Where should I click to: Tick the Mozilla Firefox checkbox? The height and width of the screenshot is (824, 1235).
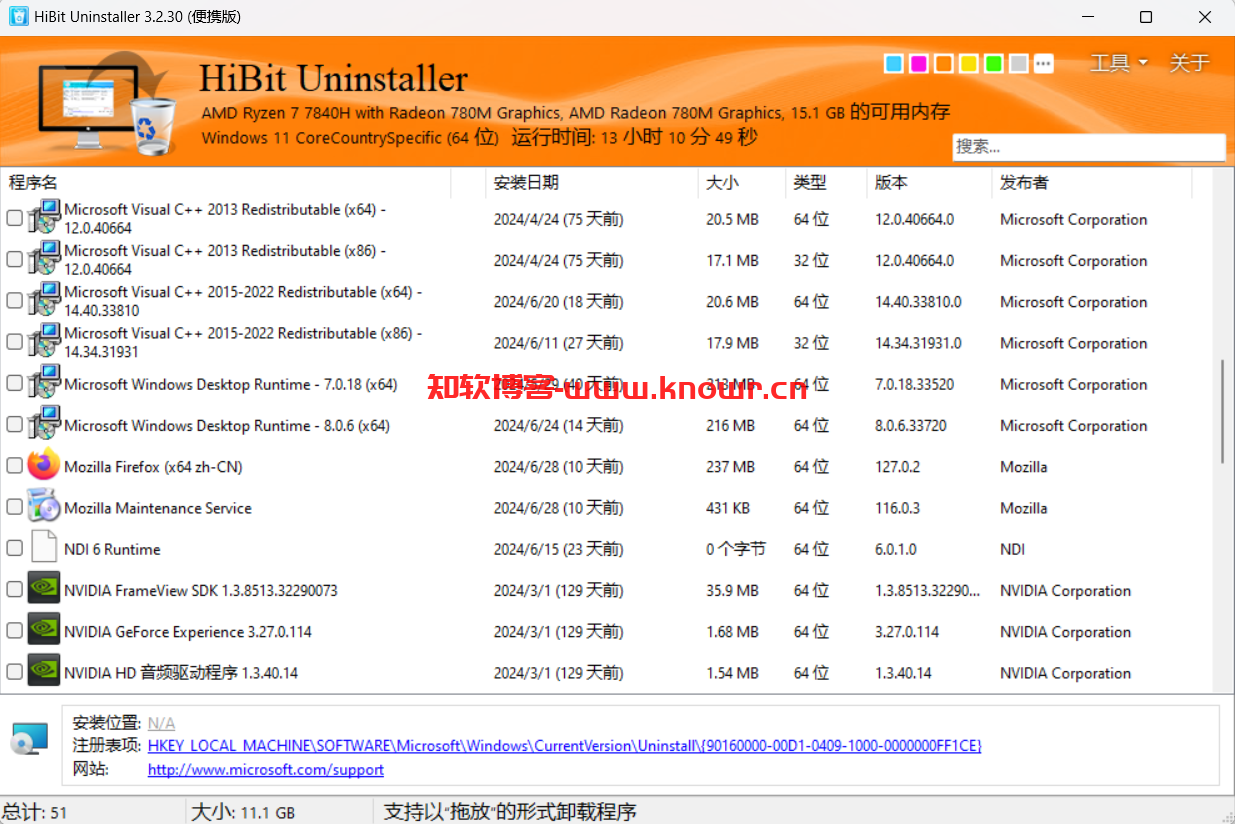[14, 465]
